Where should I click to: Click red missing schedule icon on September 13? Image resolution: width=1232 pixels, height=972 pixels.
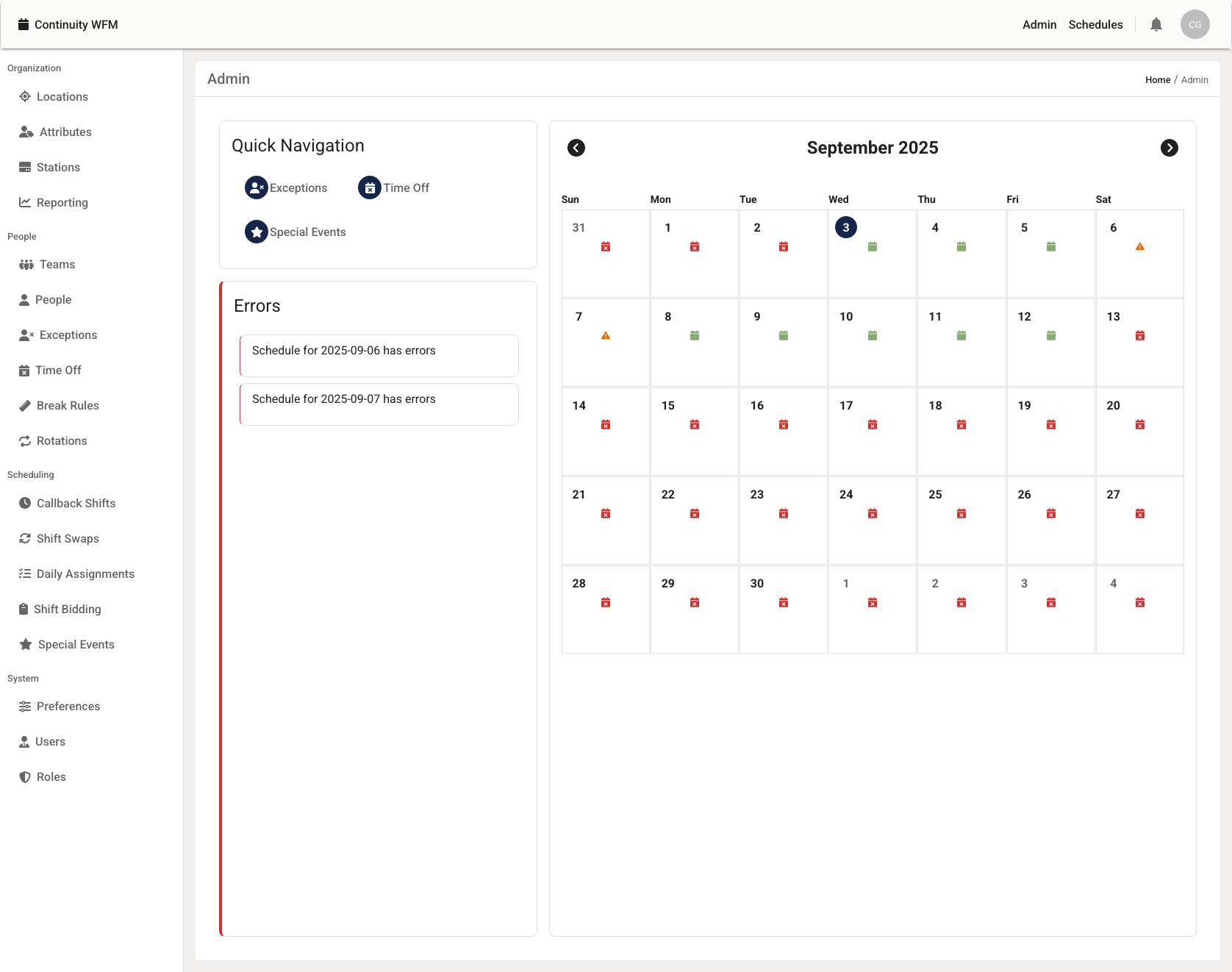click(1140, 335)
